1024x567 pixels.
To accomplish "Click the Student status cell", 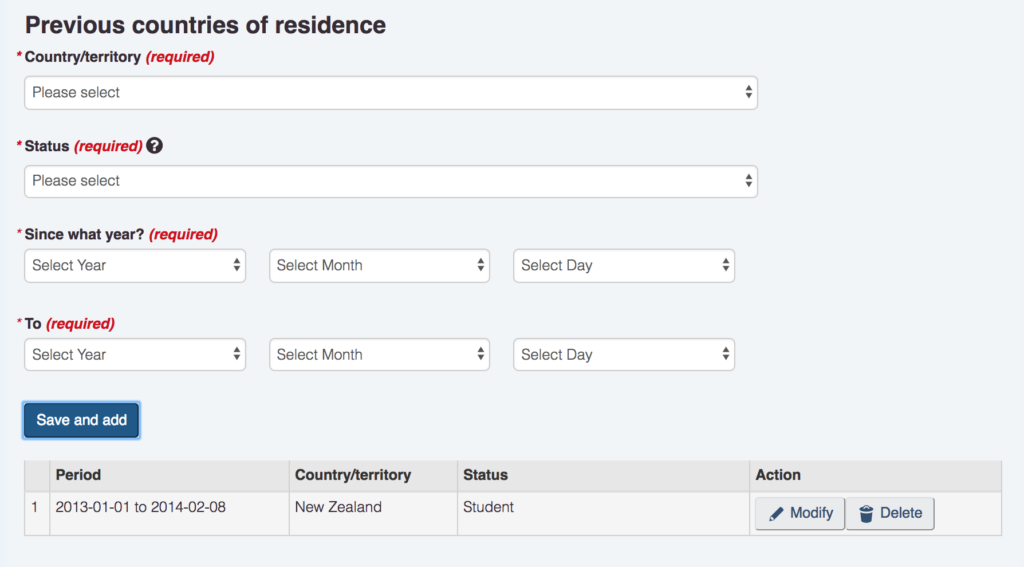I will click(x=488, y=507).
